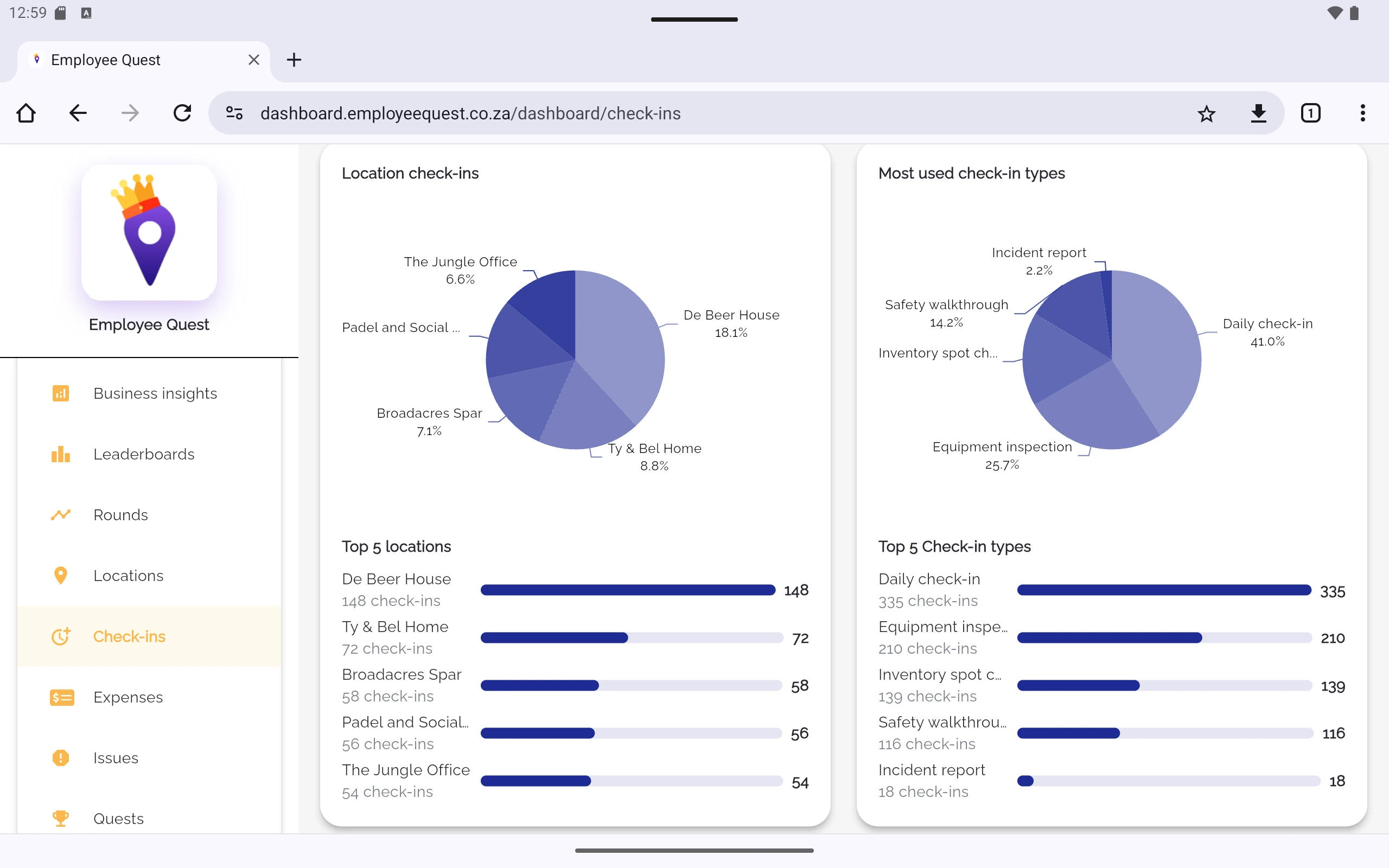Viewport: 1389px width, 868px height.
Task: Open Locations using the map-pin icon
Action: (61, 575)
